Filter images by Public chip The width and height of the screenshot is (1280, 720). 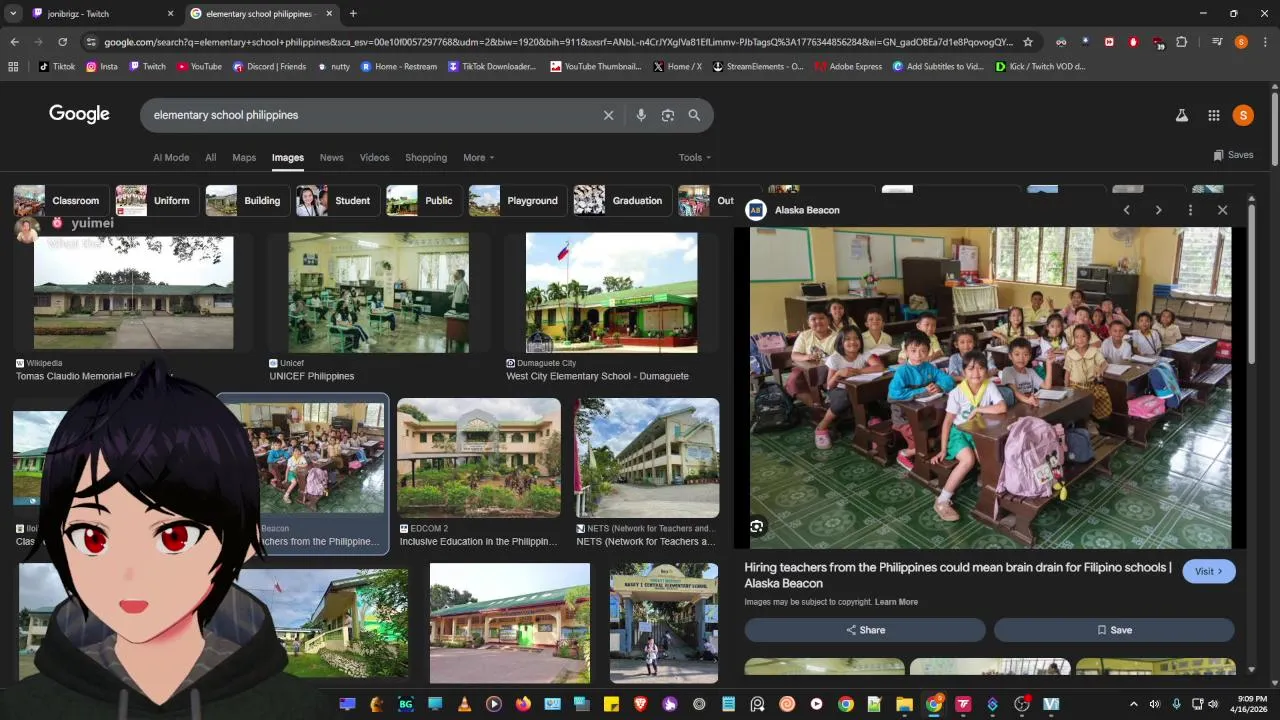423,200
